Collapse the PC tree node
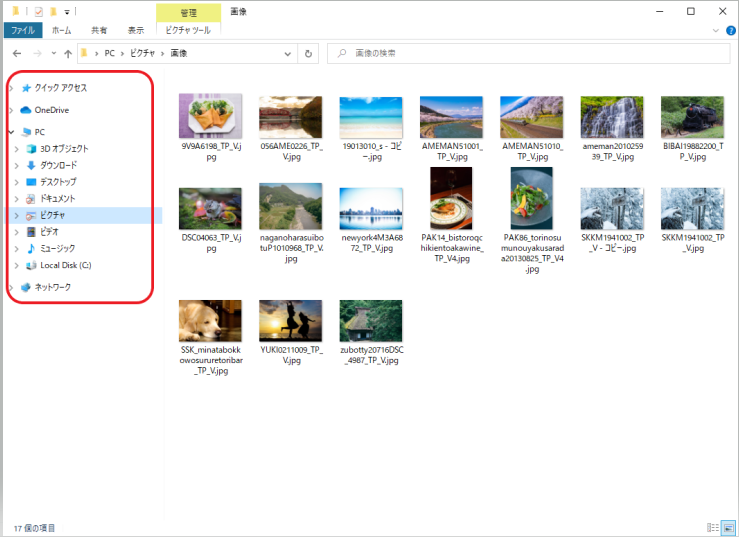The height and width of the screenshot is (537, 739). click(x=11, y=132)
